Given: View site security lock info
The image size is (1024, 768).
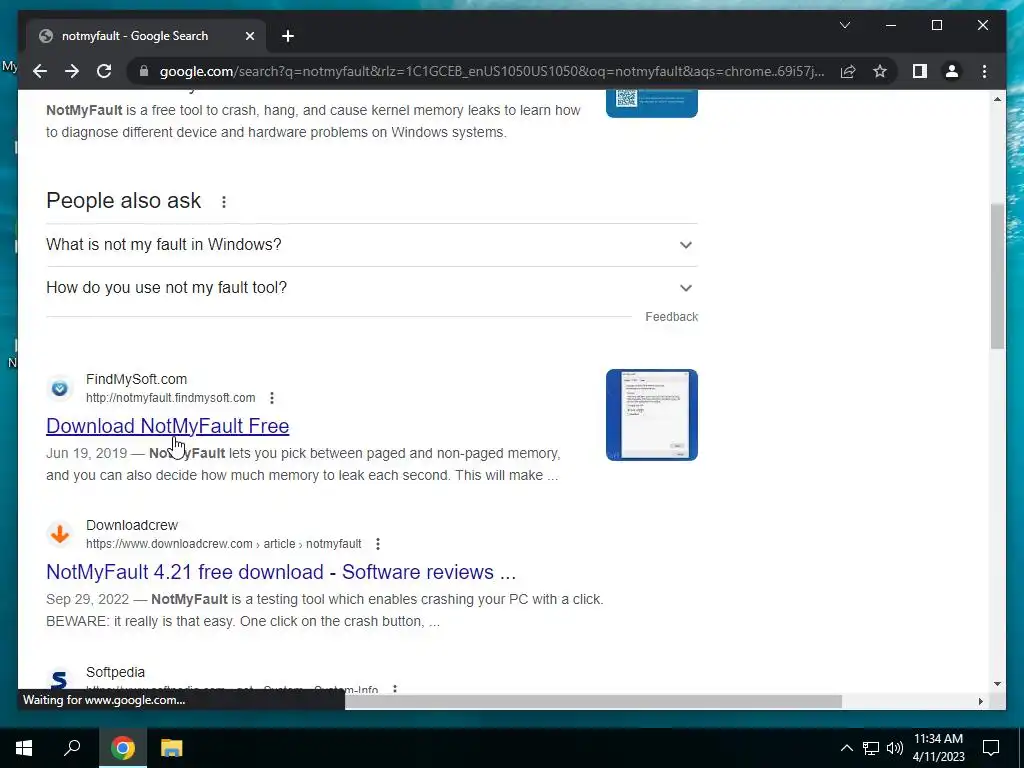Looking at the screenshot, I should point(144,71).
